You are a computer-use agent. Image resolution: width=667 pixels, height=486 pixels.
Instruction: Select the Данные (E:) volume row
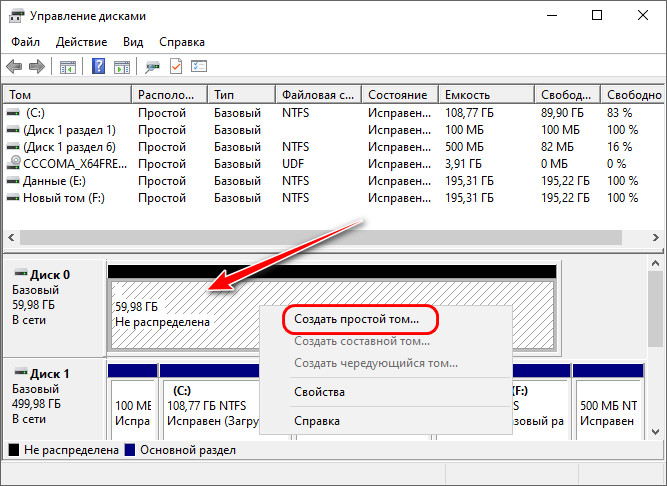tap(334, 181)
